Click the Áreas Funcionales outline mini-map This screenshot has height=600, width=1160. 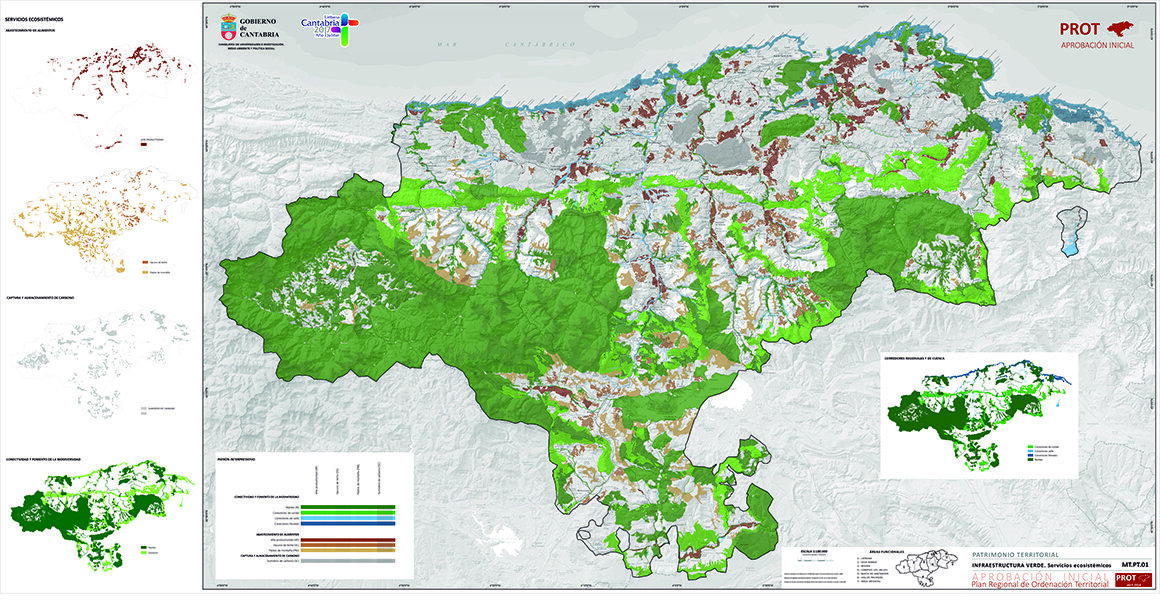928,567
